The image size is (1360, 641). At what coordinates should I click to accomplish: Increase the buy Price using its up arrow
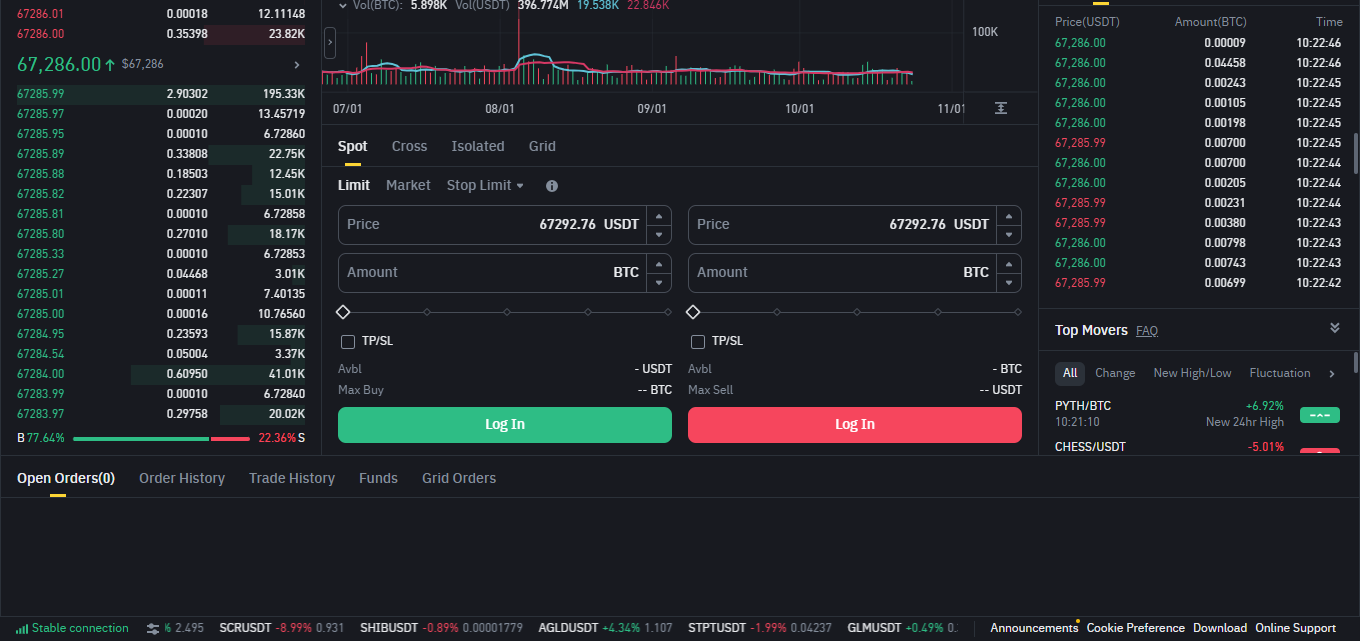(658, 215)
